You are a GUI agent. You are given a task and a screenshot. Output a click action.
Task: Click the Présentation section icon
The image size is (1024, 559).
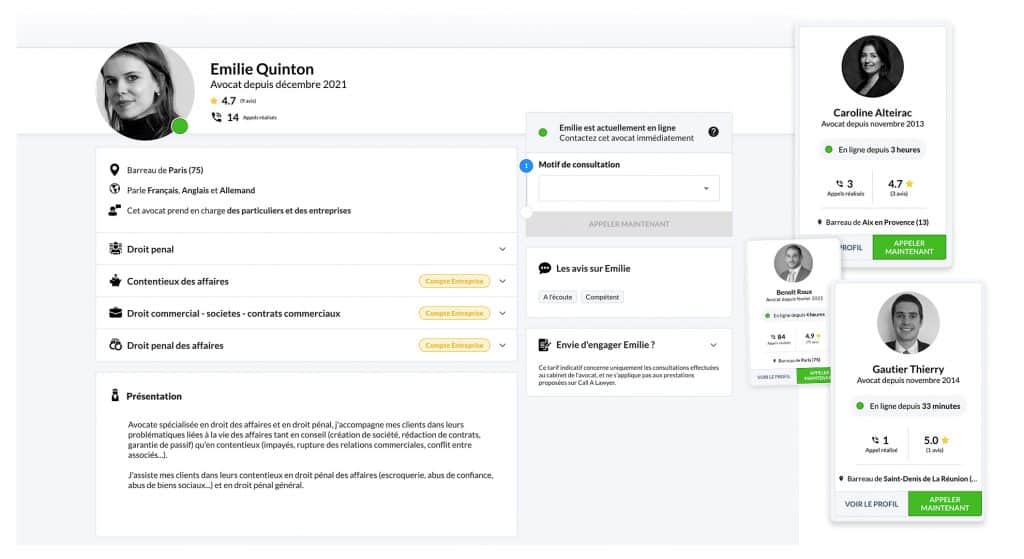(115, 395)
